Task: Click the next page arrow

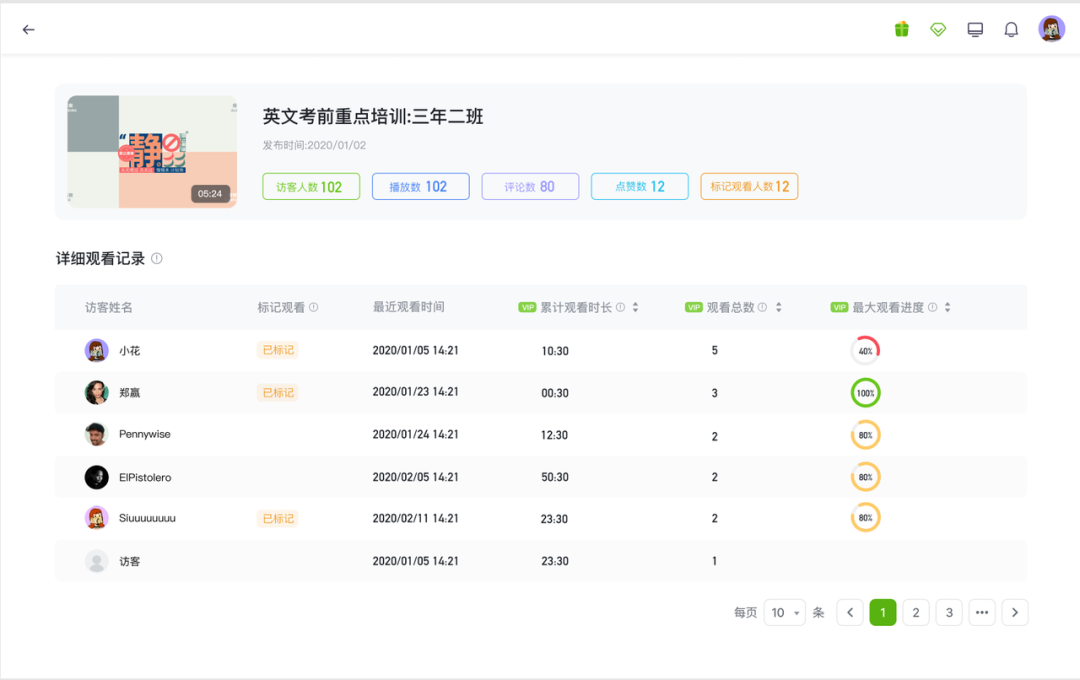Action: [x=1015, y=613]
